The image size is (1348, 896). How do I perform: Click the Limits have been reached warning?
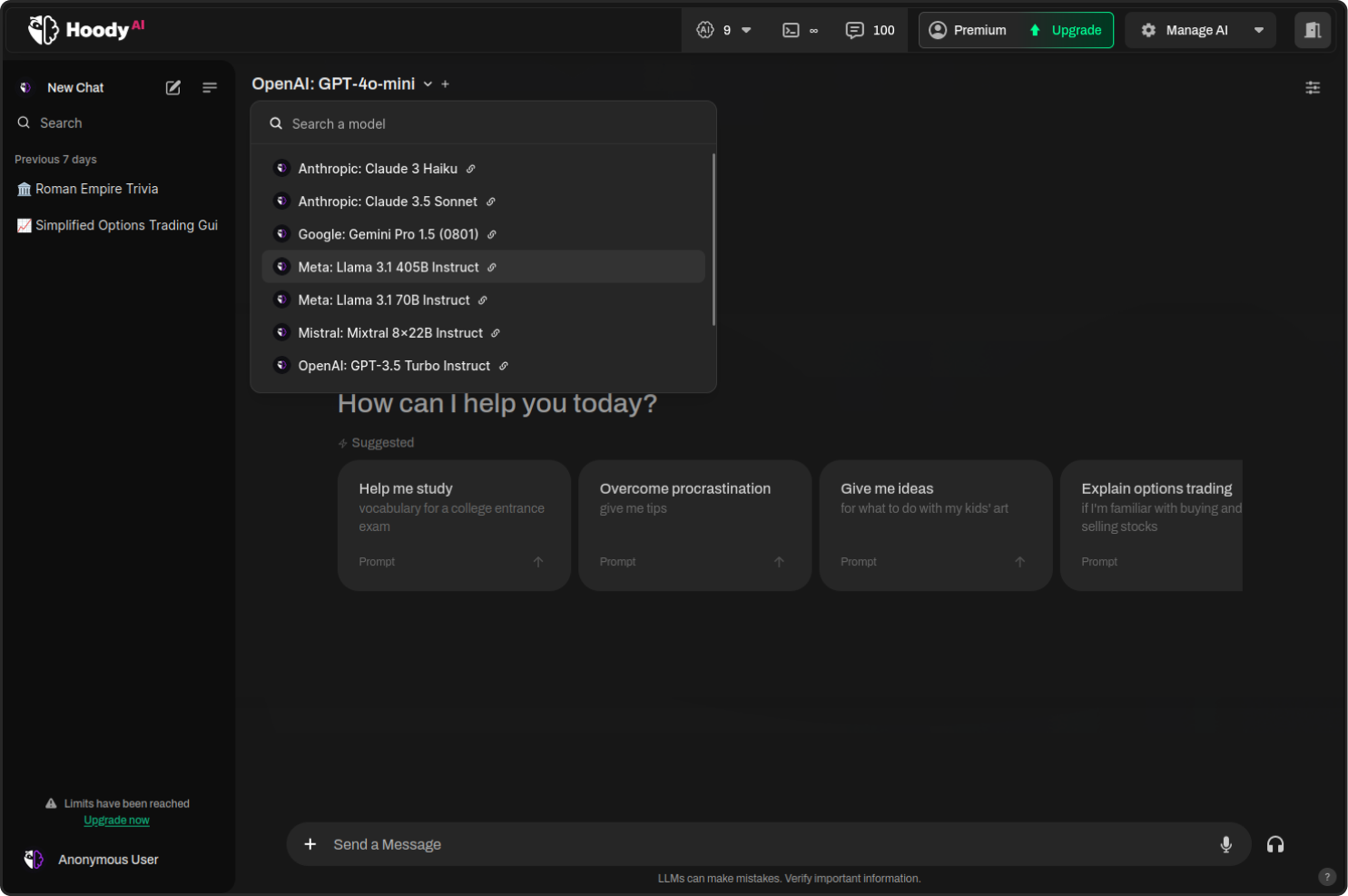point(117,804)
